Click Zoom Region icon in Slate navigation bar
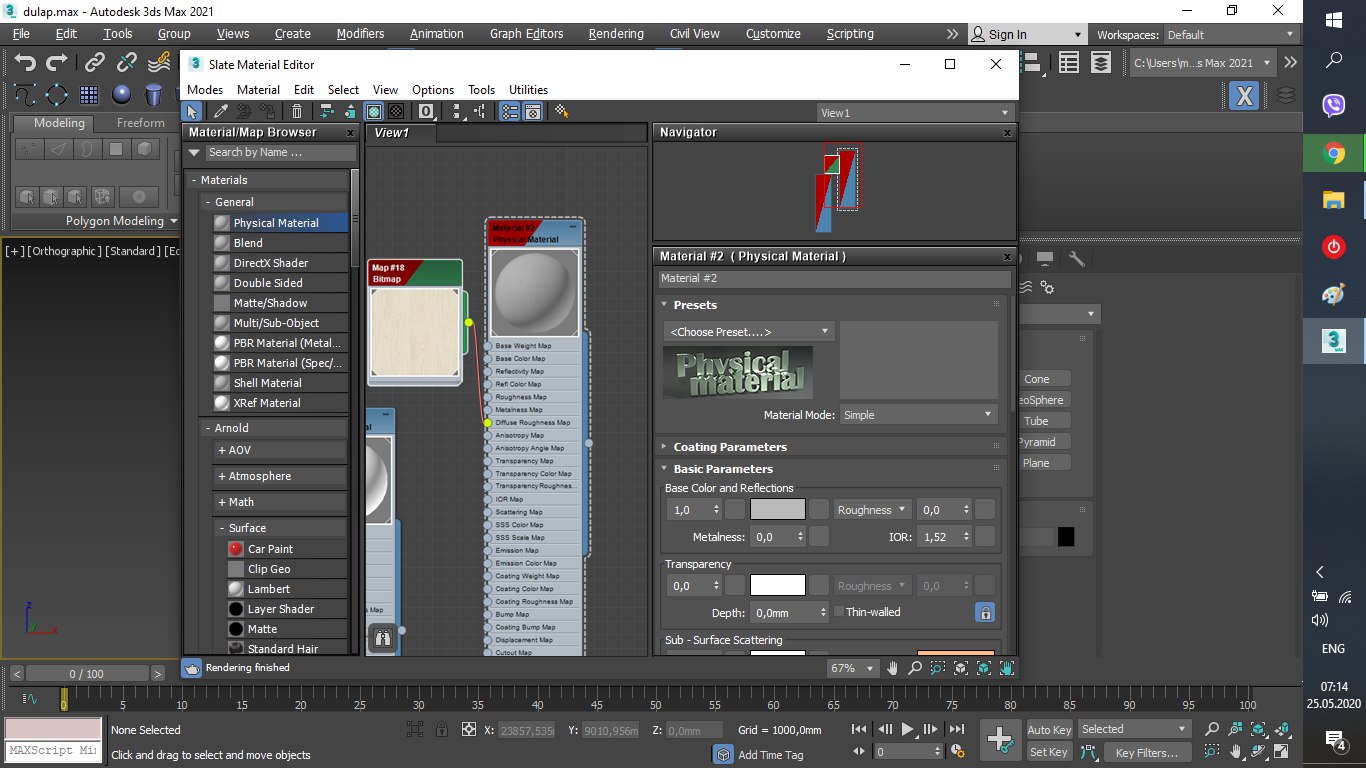This screenshot has height=768, width=1366. pyautogui.click(x=938, y=667)
